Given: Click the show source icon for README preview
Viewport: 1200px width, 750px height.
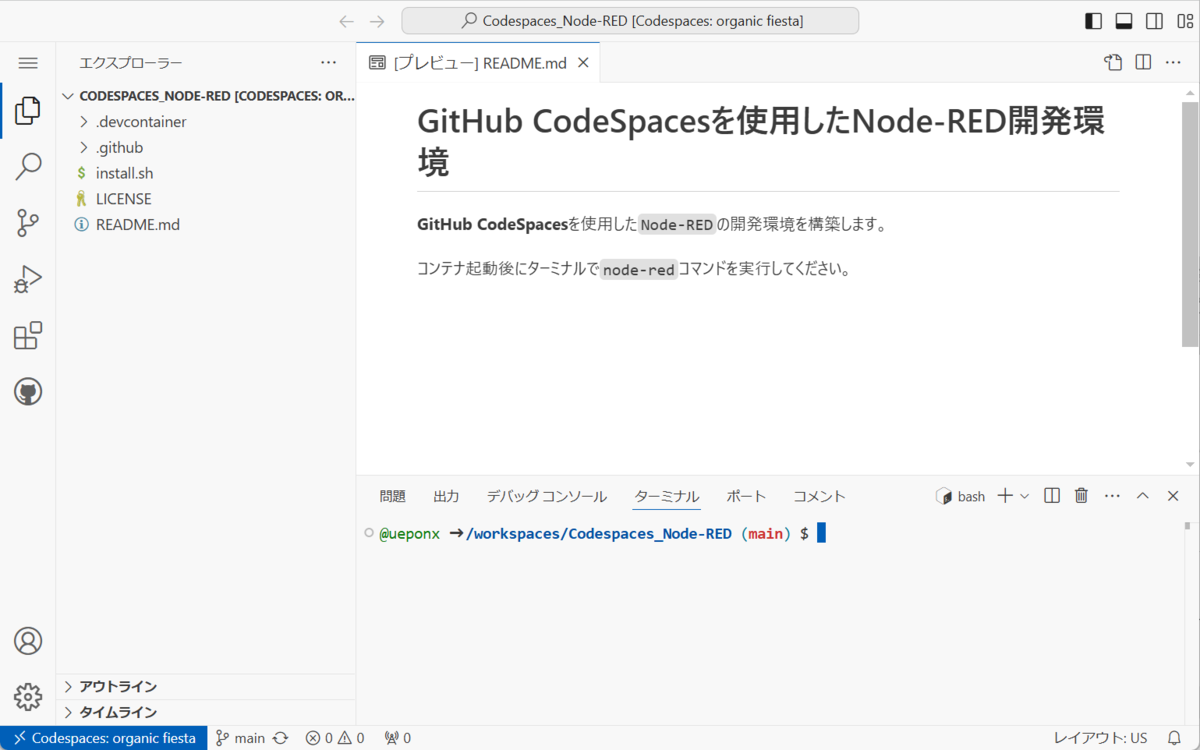Looking at the screenshot, I should 1113,63.
